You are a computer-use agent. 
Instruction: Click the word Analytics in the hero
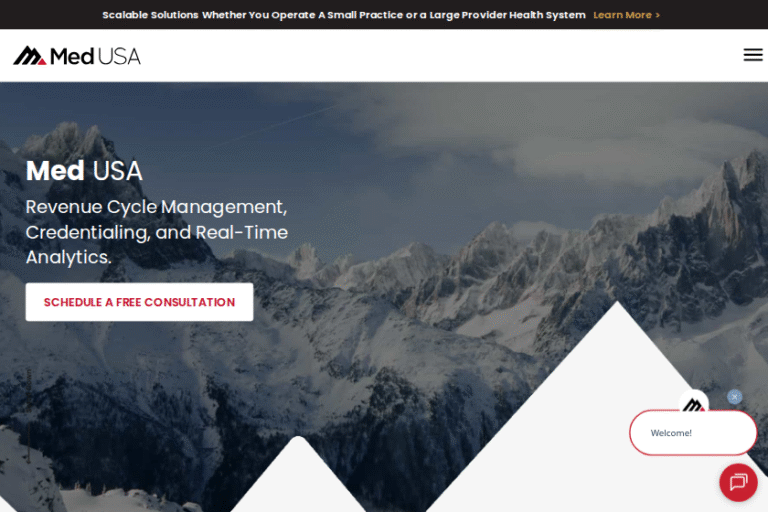68,257
